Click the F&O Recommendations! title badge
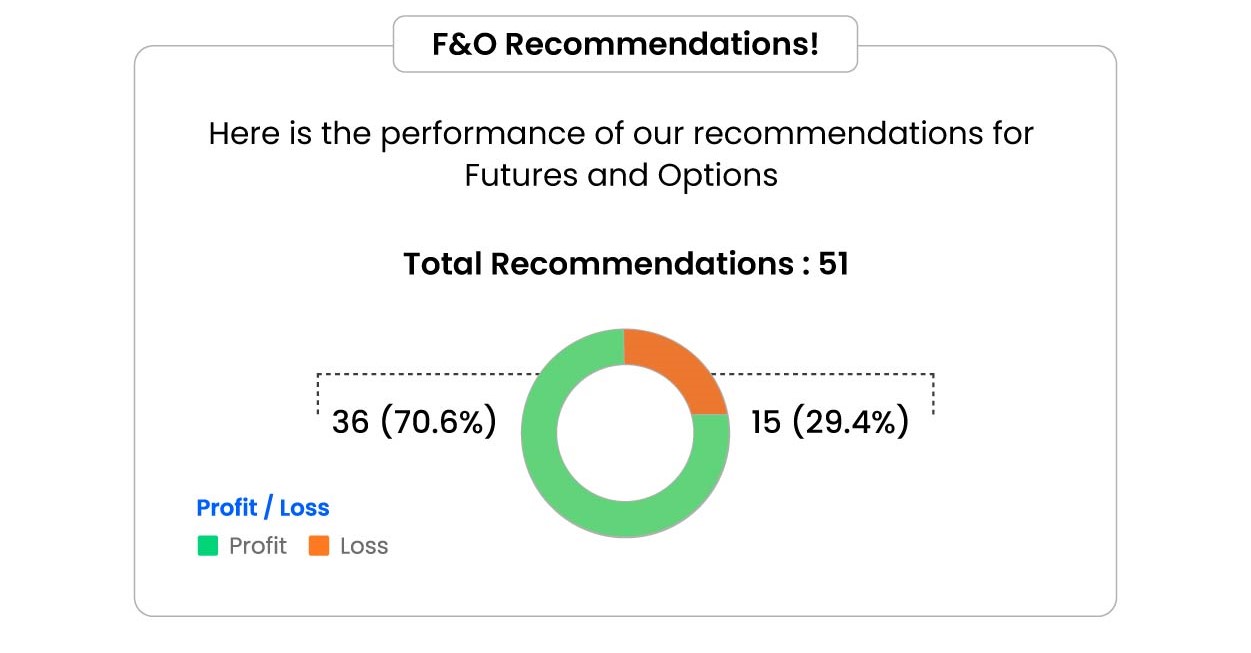The height and width of the screenshot is (653, 1251). pos(625,45)
